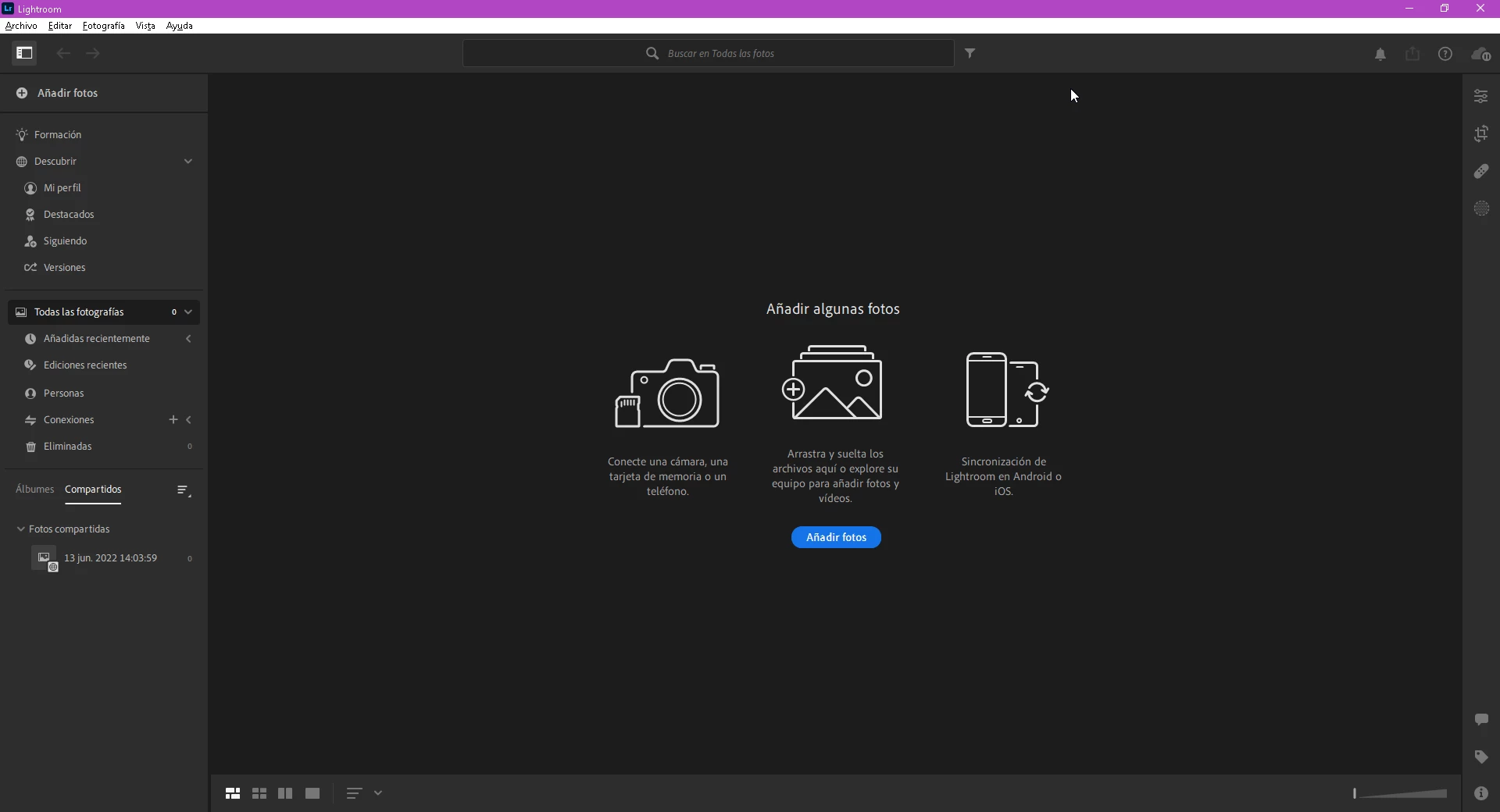Viewport: 1500px width, 812px height.
Task: Open the Edit sliders panel icon
Action: [x=1481, y=96]
